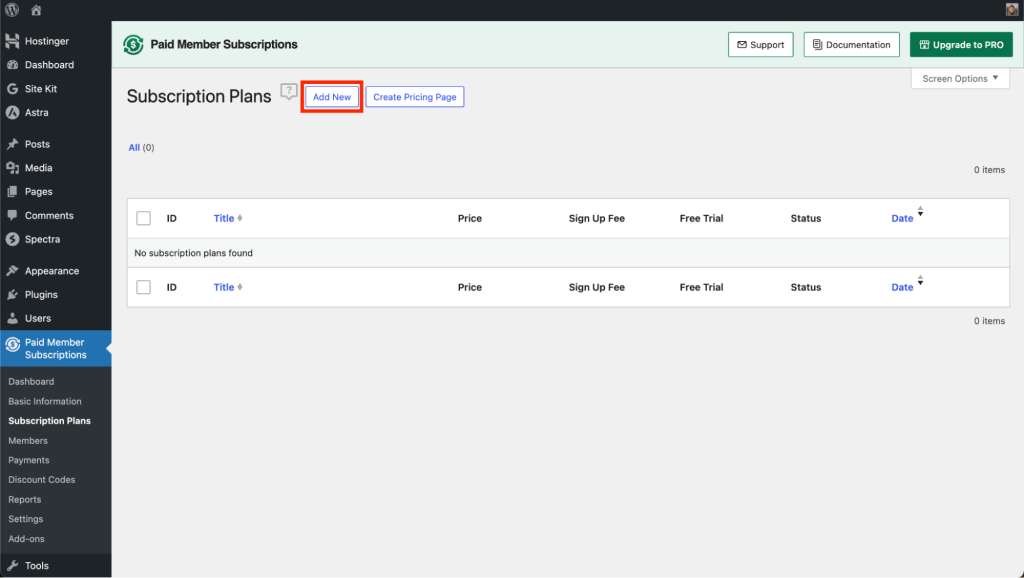Screen dimensions: 1024x578
Task: Click the Add New button
Action: pos(331,96)
